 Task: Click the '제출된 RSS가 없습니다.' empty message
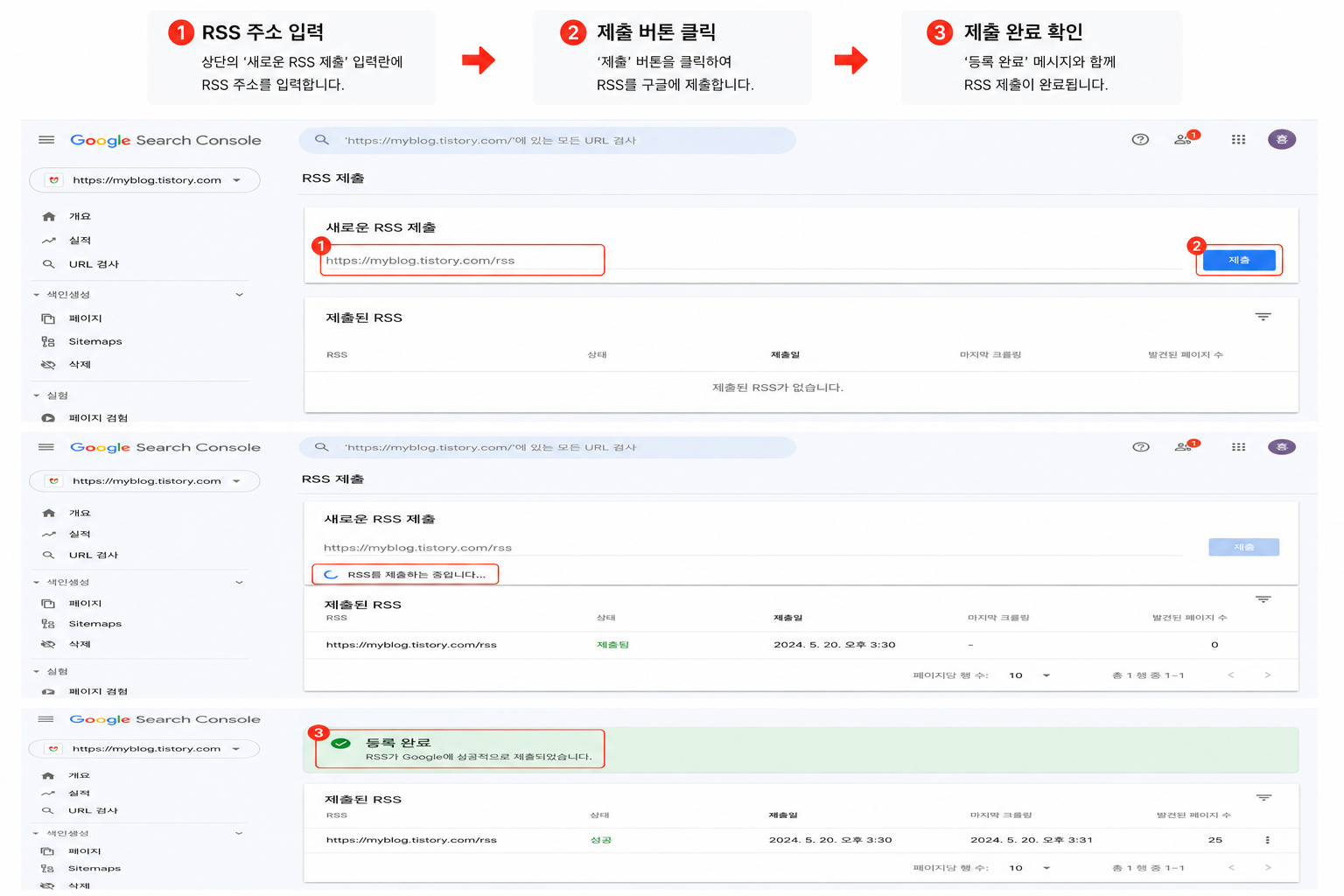778,388
